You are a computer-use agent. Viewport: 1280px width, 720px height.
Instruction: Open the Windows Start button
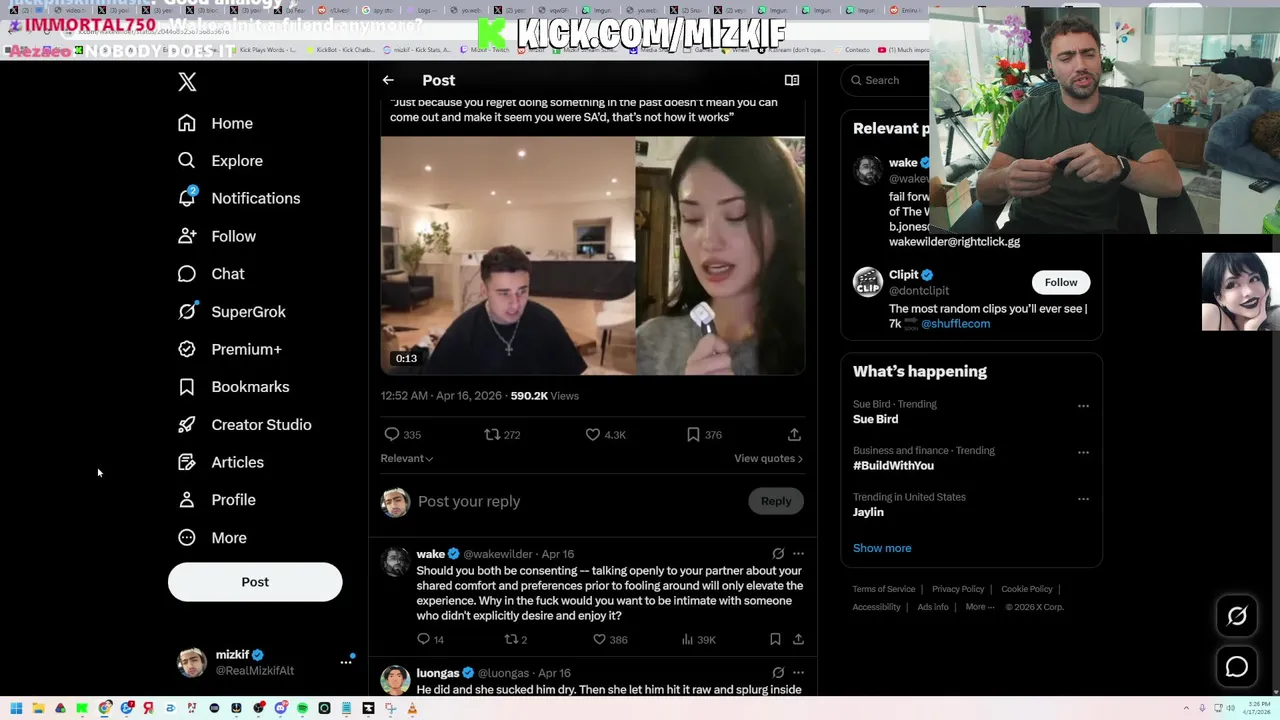[x=16, y=709]
